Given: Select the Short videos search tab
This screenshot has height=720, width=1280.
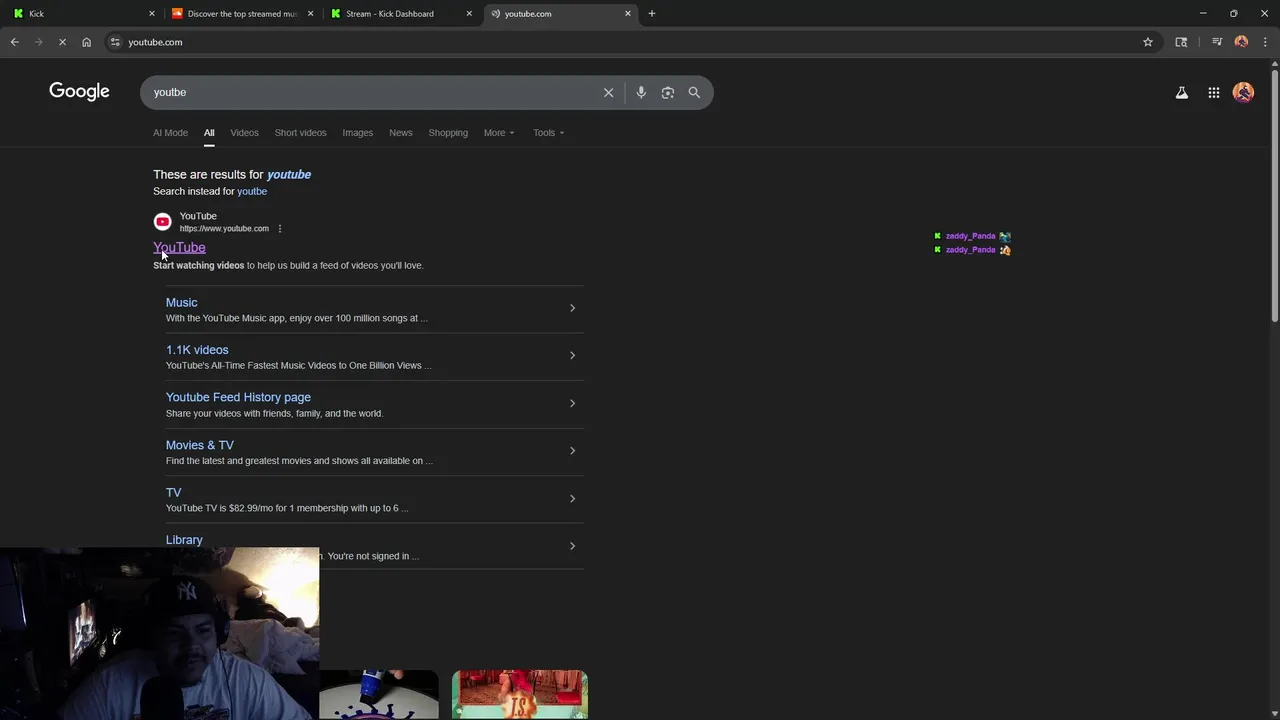Looking at the screenshot, I should [300, 132].
